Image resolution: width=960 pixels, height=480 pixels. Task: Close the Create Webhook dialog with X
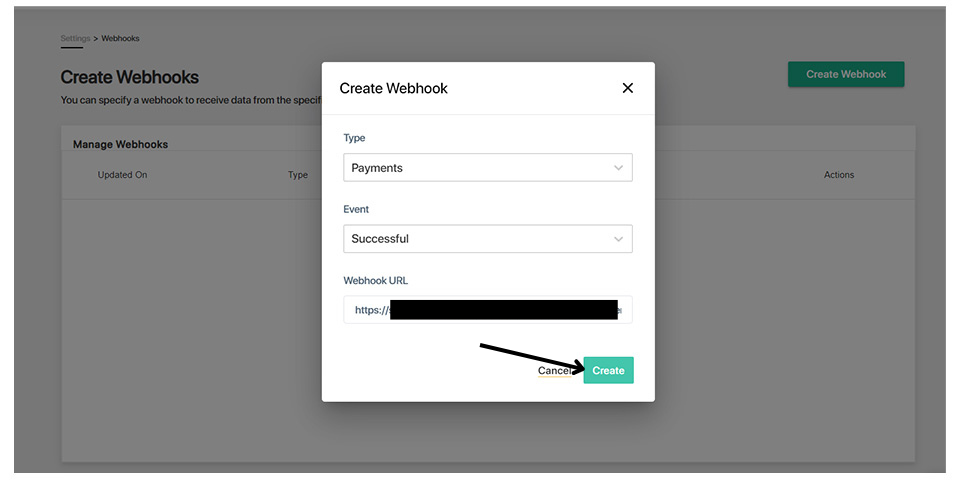click(x=628, y=88)
